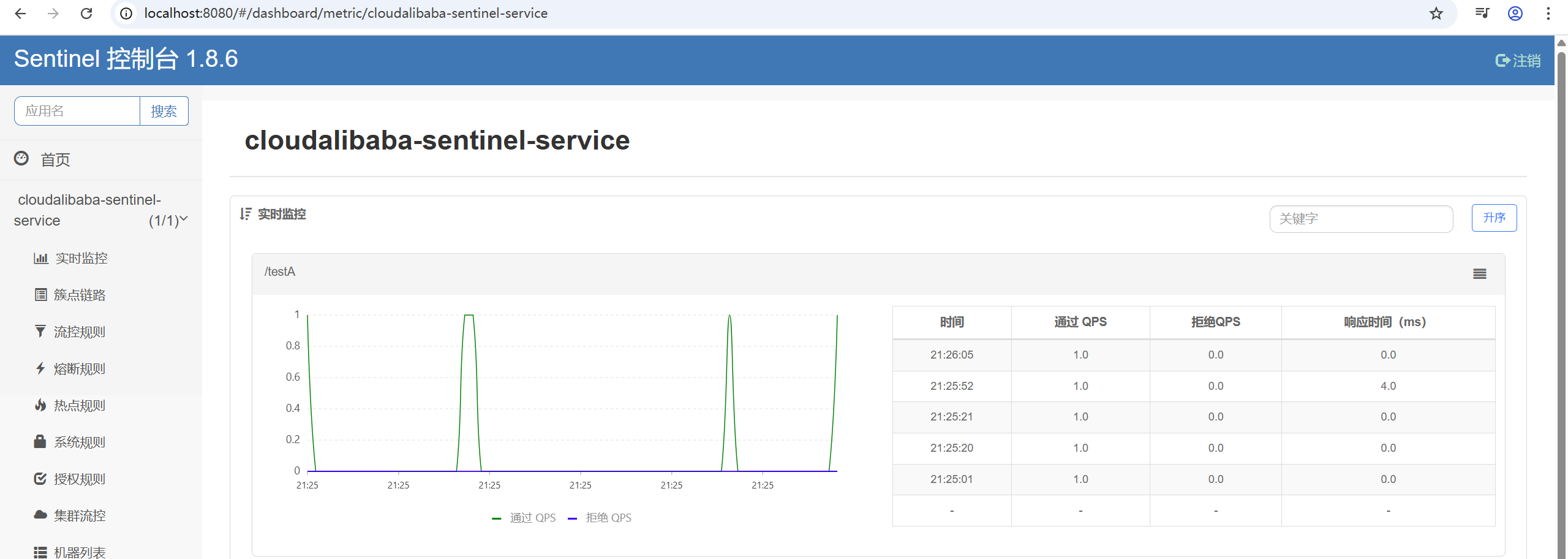Viewport: 1568px width, 559px height.
Task: Click the sort icon beside 实时监控 heading
Action: [x=246, y=214]
